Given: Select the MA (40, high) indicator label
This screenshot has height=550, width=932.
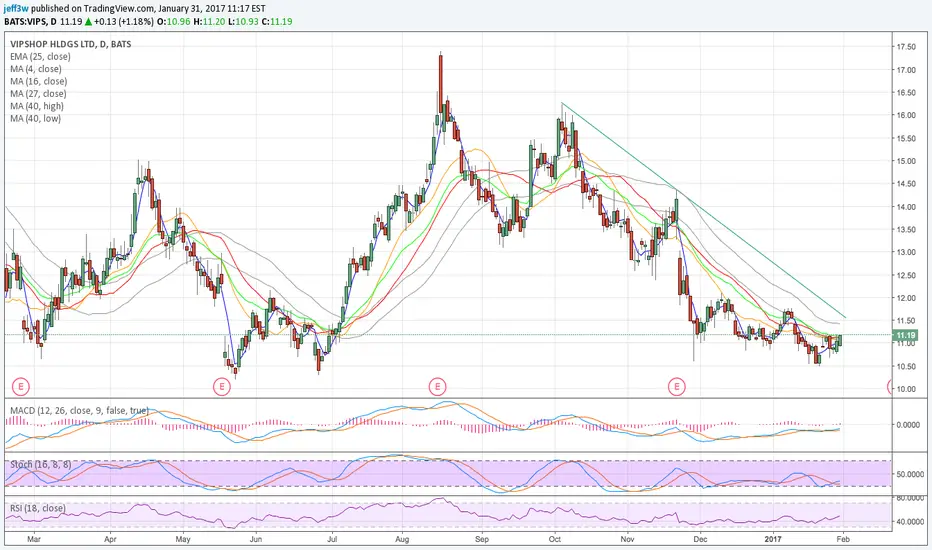Looking at the screenshot, I should (37, 106).
